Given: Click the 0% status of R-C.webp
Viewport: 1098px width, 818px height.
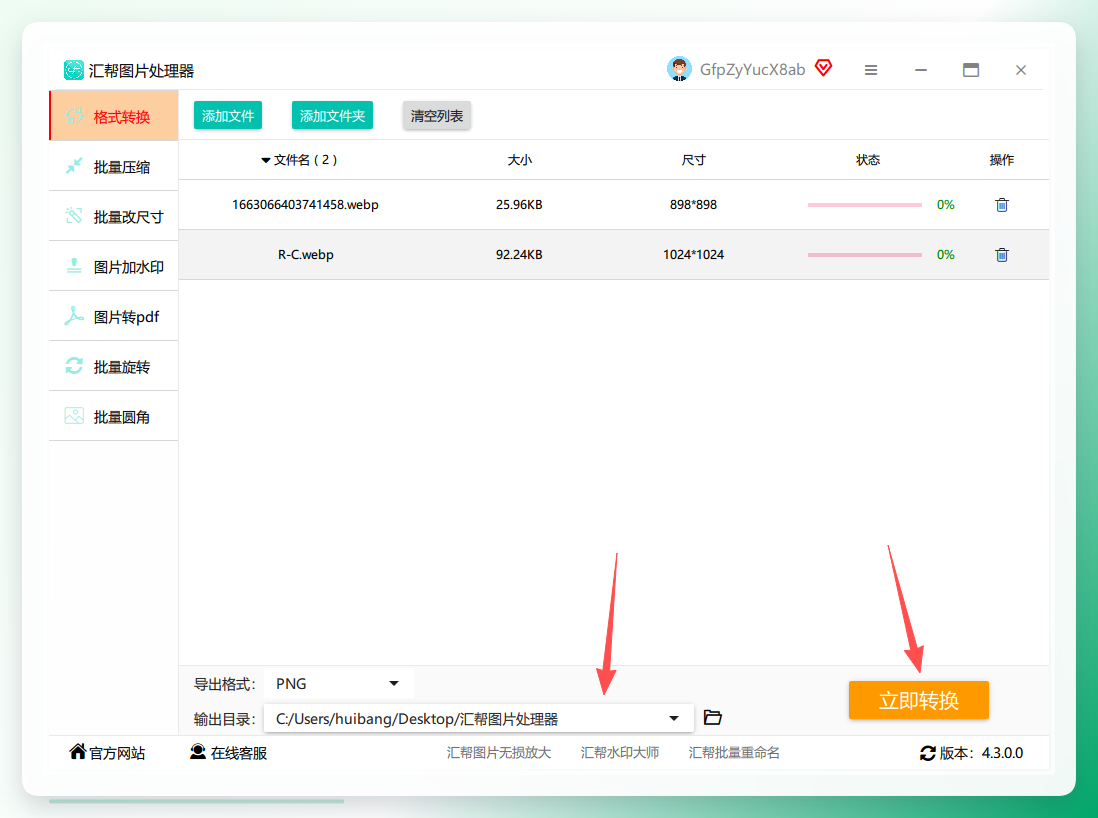Looking at the screenshot, I should (x=945, y=255).
